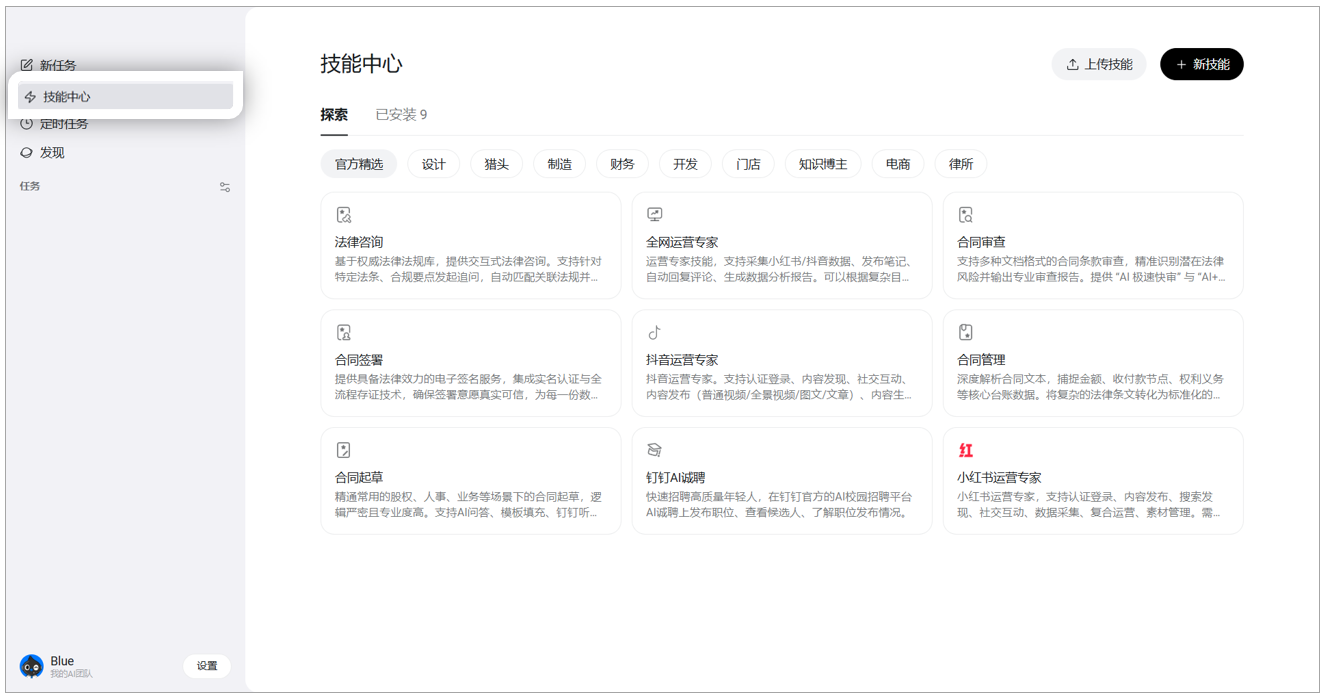Image resolution: width=1327 pixels, height=699 pixels.
Task: Click the Blue user avatar
Action: [32, 666]
